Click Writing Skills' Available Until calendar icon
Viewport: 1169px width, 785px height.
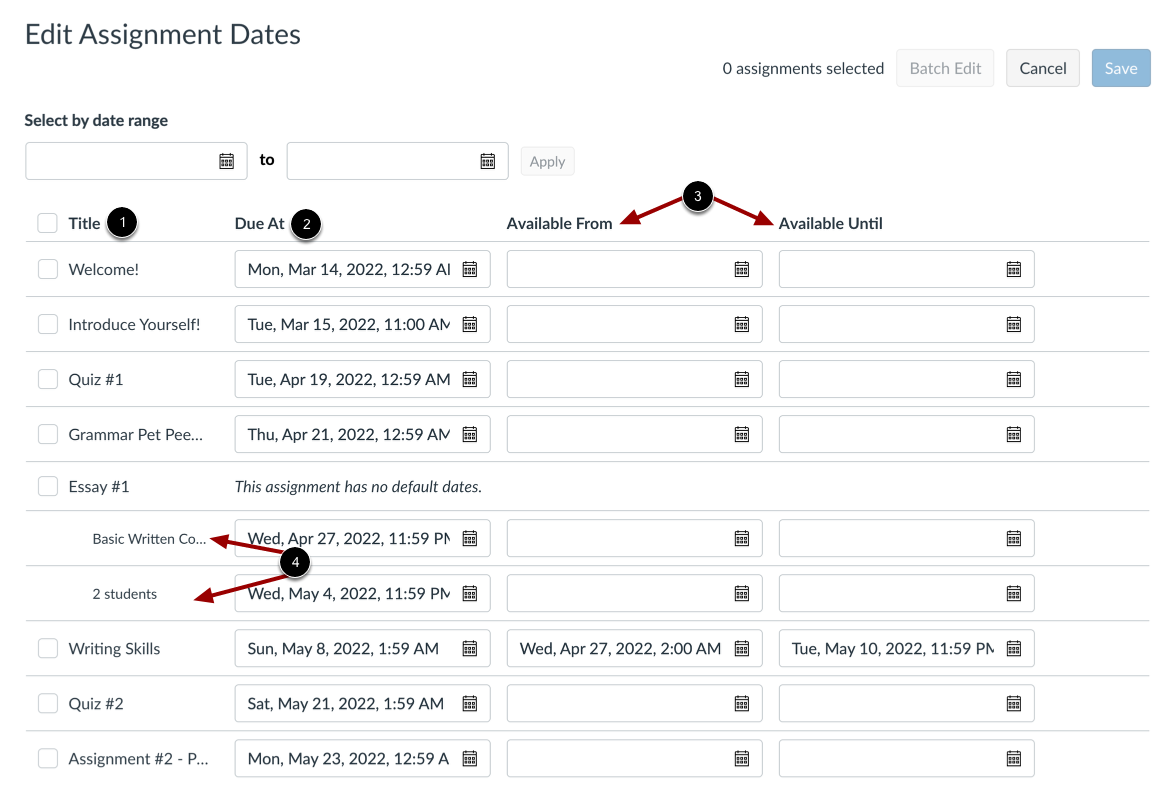coord(1014,648)
